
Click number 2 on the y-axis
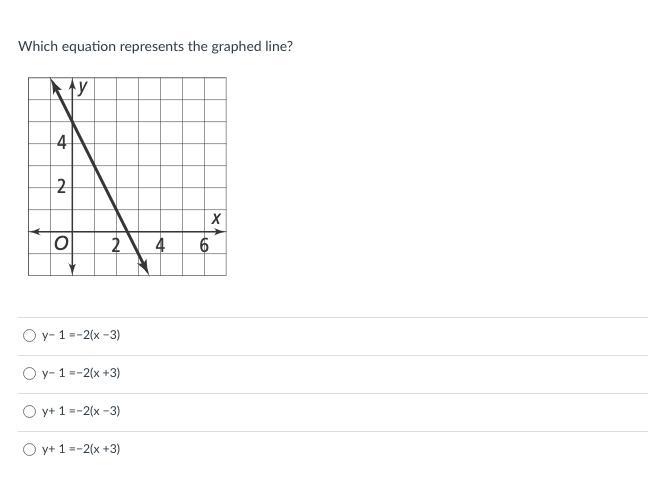pos(61,187)
